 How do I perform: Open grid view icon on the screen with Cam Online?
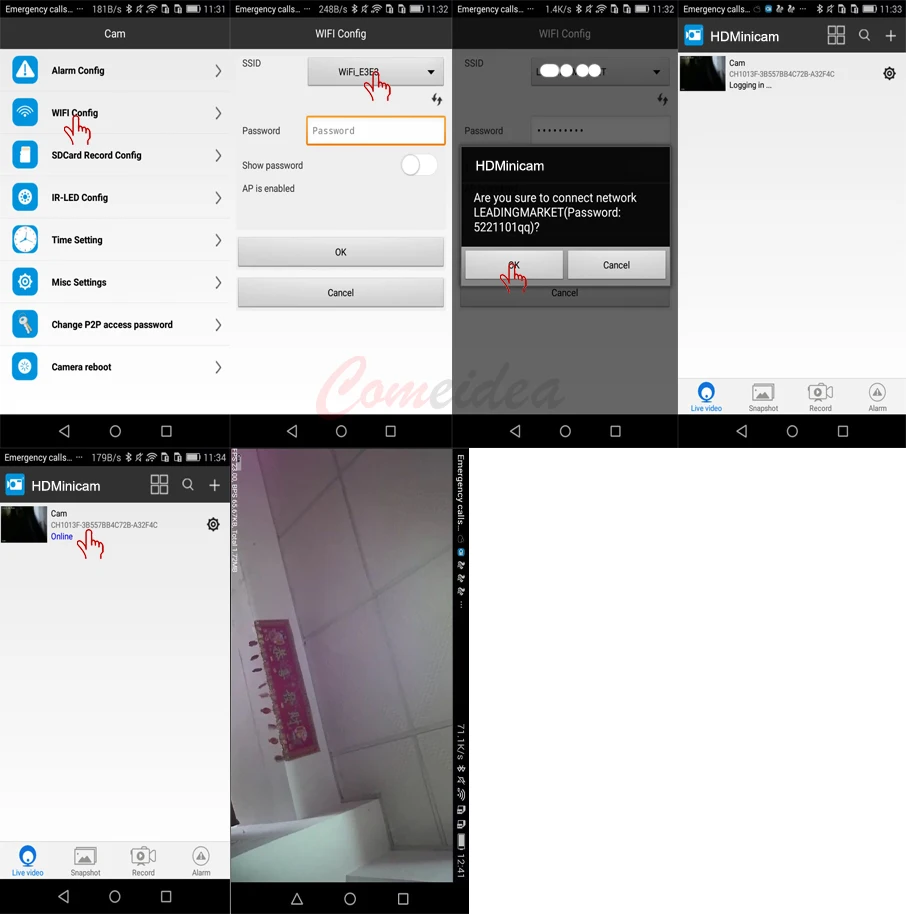(159, 484)
